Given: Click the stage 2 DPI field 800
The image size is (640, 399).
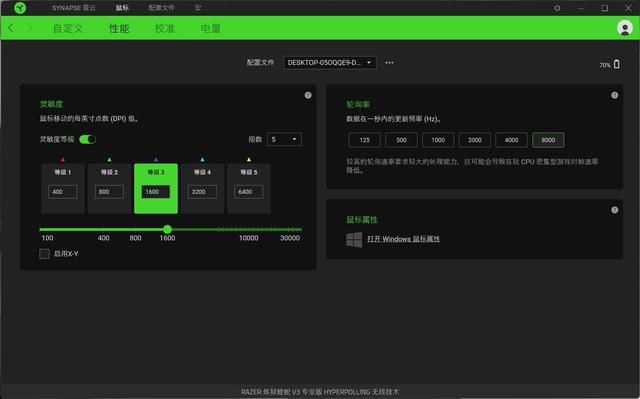Looking at the screenshot, I should click(x=109, y=192).
